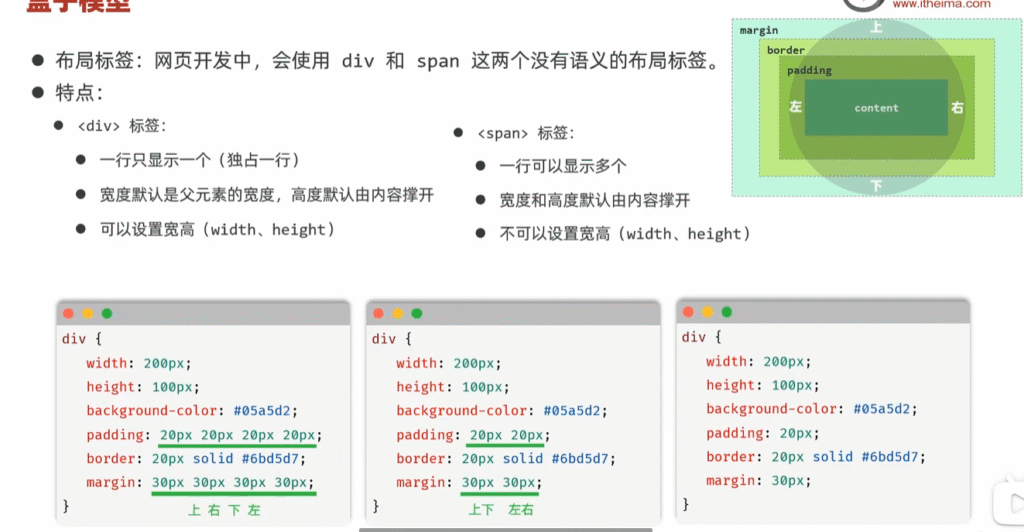Click the dark green content box in diagram
Viewport: 1024px width, 532px height.
tap(876, 108)
